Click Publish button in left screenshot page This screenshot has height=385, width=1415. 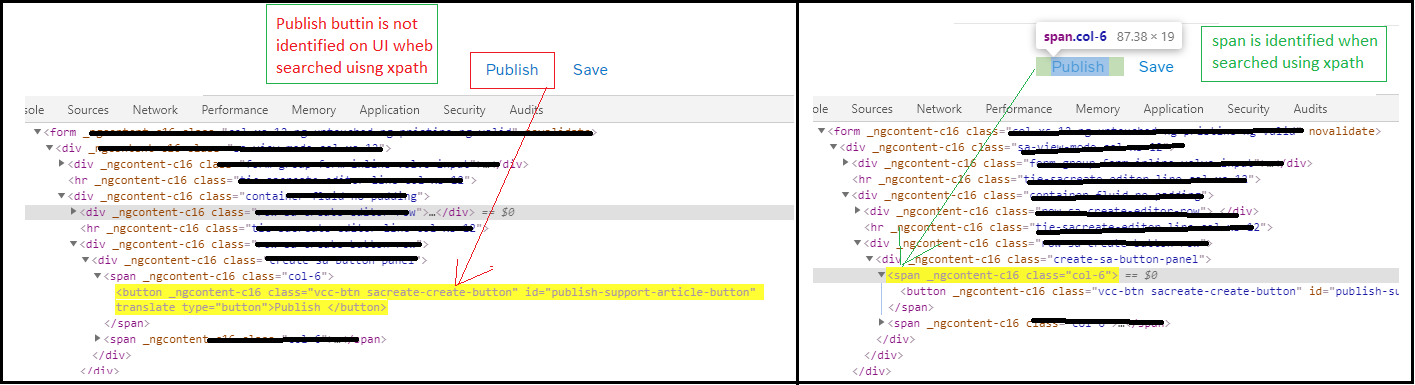tap(512, 70)
